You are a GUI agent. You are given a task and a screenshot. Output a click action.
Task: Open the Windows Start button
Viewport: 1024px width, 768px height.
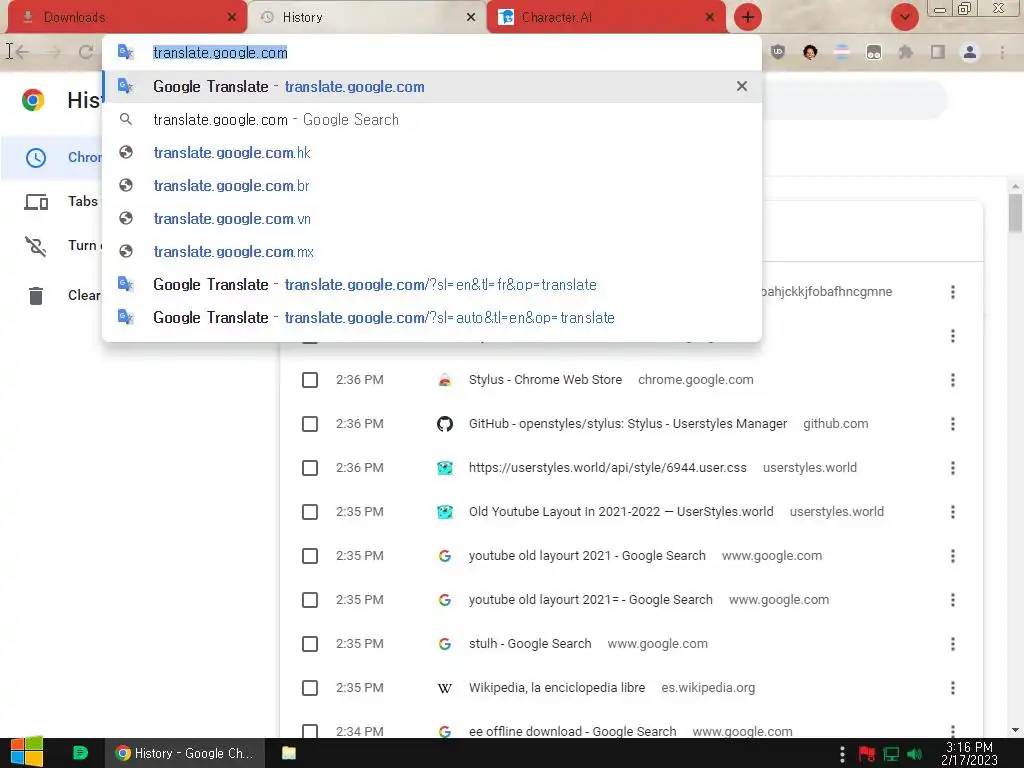[26, 752]
